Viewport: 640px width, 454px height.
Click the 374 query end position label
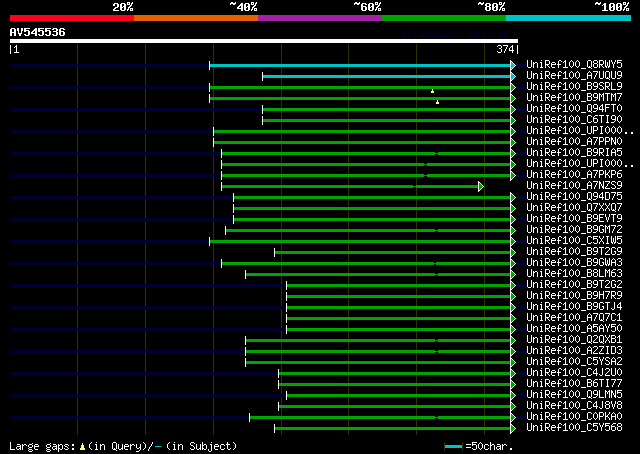(505, 49)
